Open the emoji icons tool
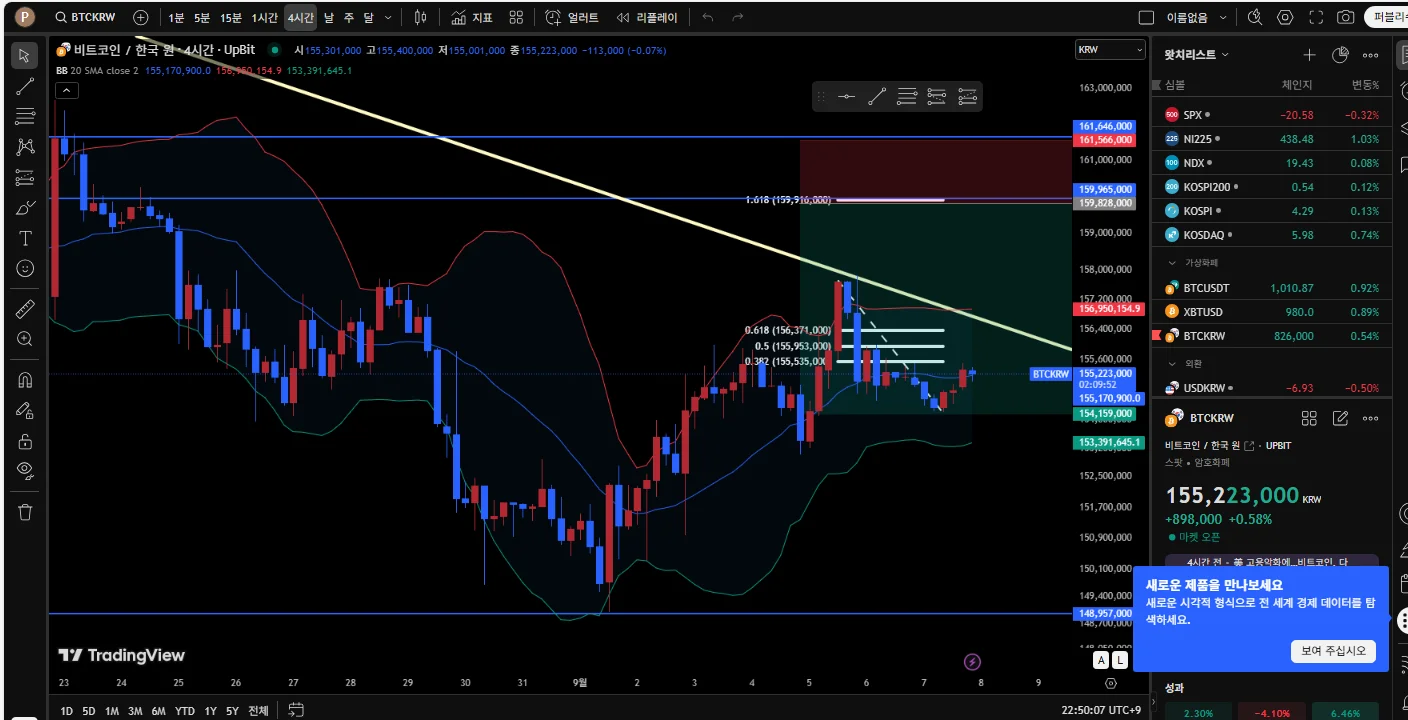The width and height of the screenshot is (1408, 720). (x=25, y=268)
